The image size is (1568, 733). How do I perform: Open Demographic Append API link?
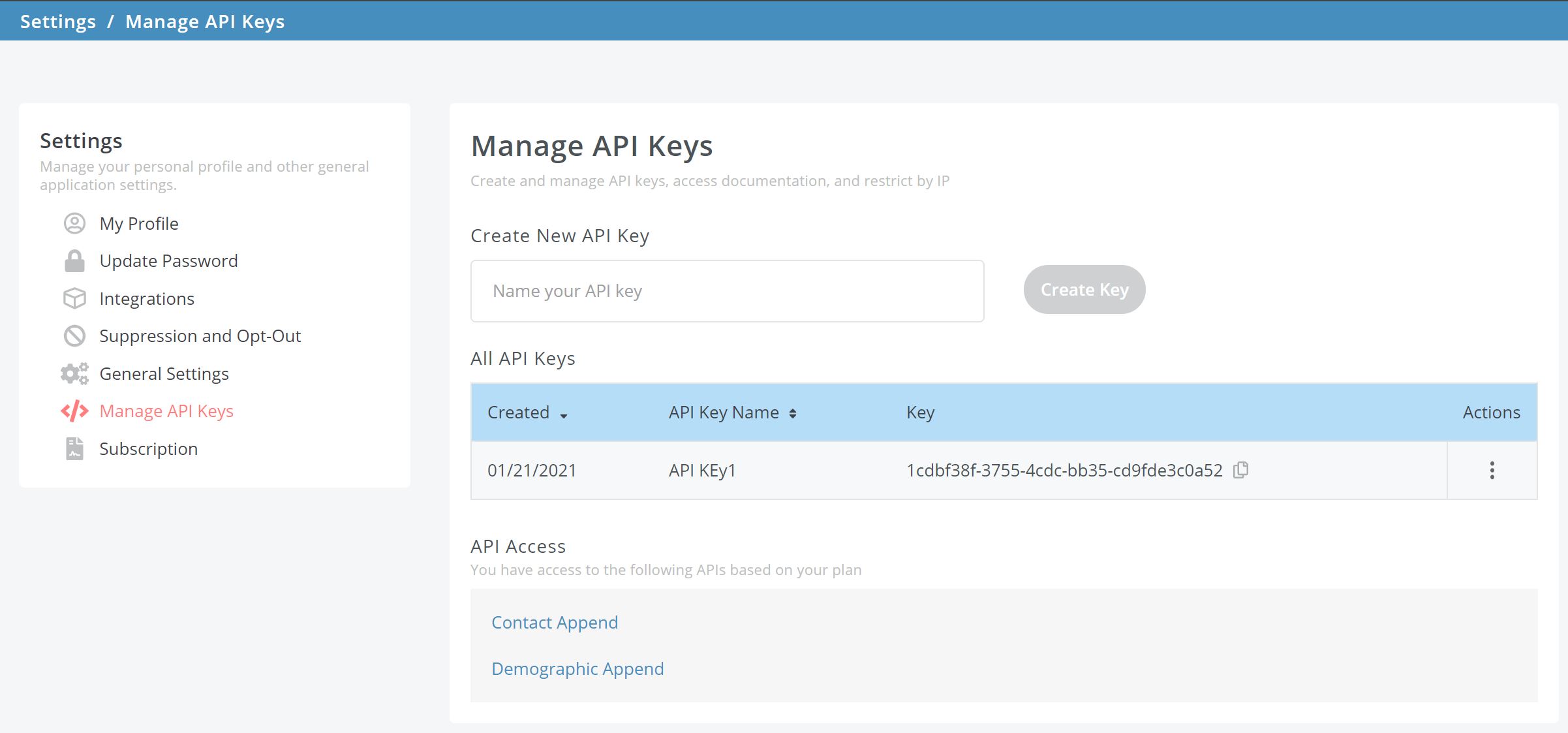[x=577, y=669]
